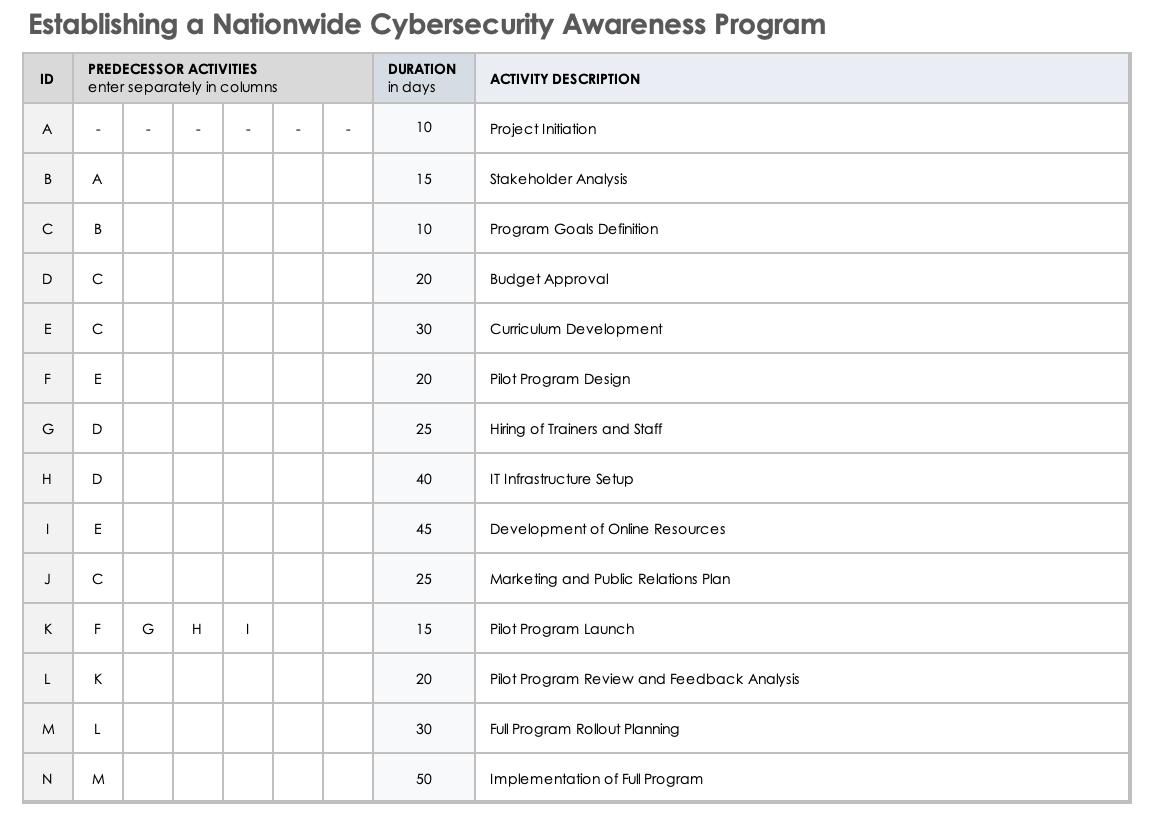Image resolution: width=1154 pixels, height=828 pixels.
Task: Select the Pilot Program Design cell
Action: coord(560,379)
